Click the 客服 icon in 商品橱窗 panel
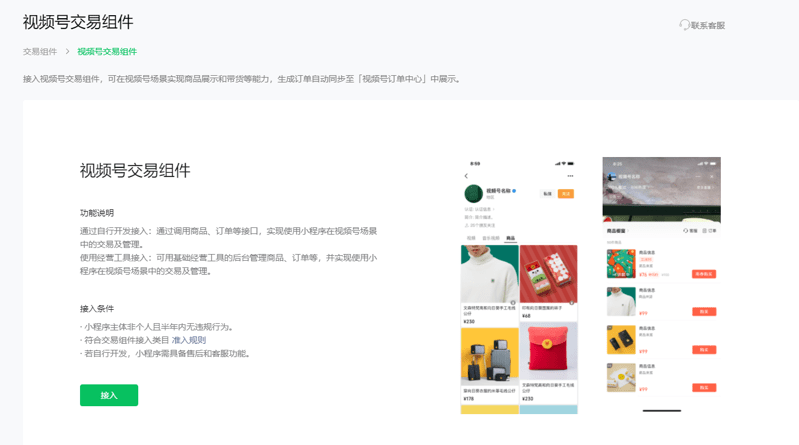The height and width of the screenshot is (445, 799). [x=687, y=231]
